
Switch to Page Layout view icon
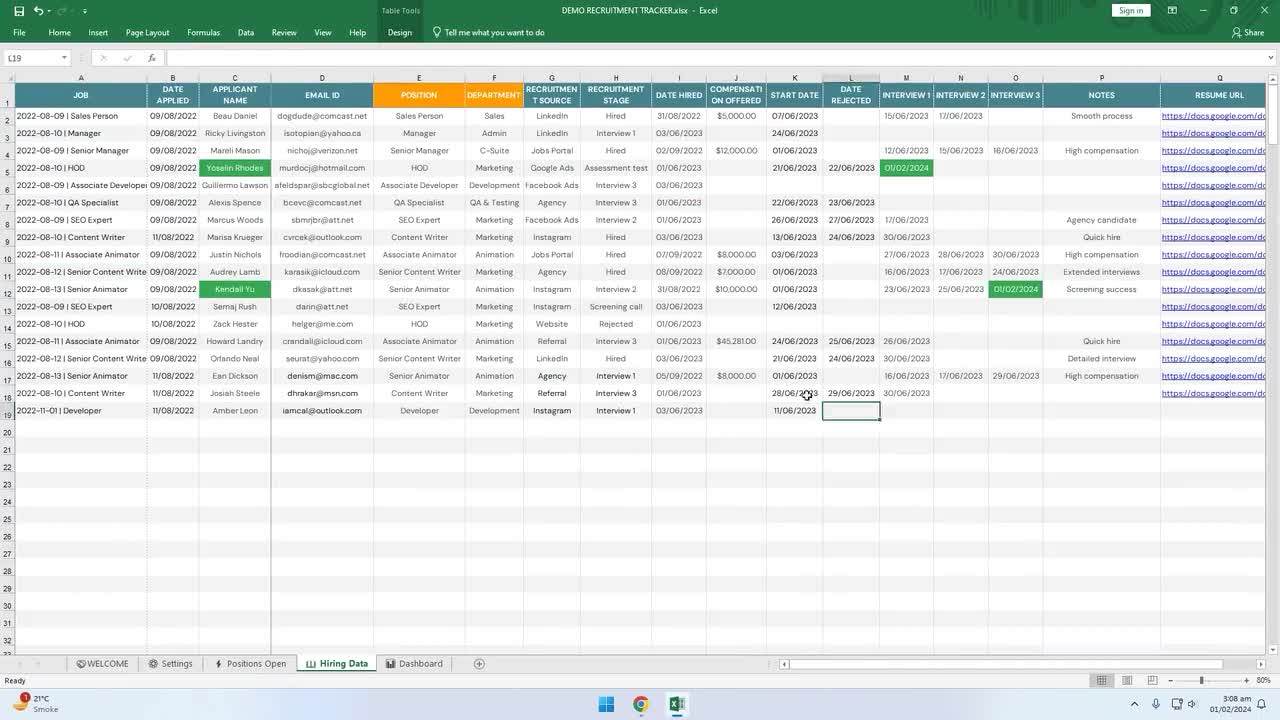tap(1127, 681)
